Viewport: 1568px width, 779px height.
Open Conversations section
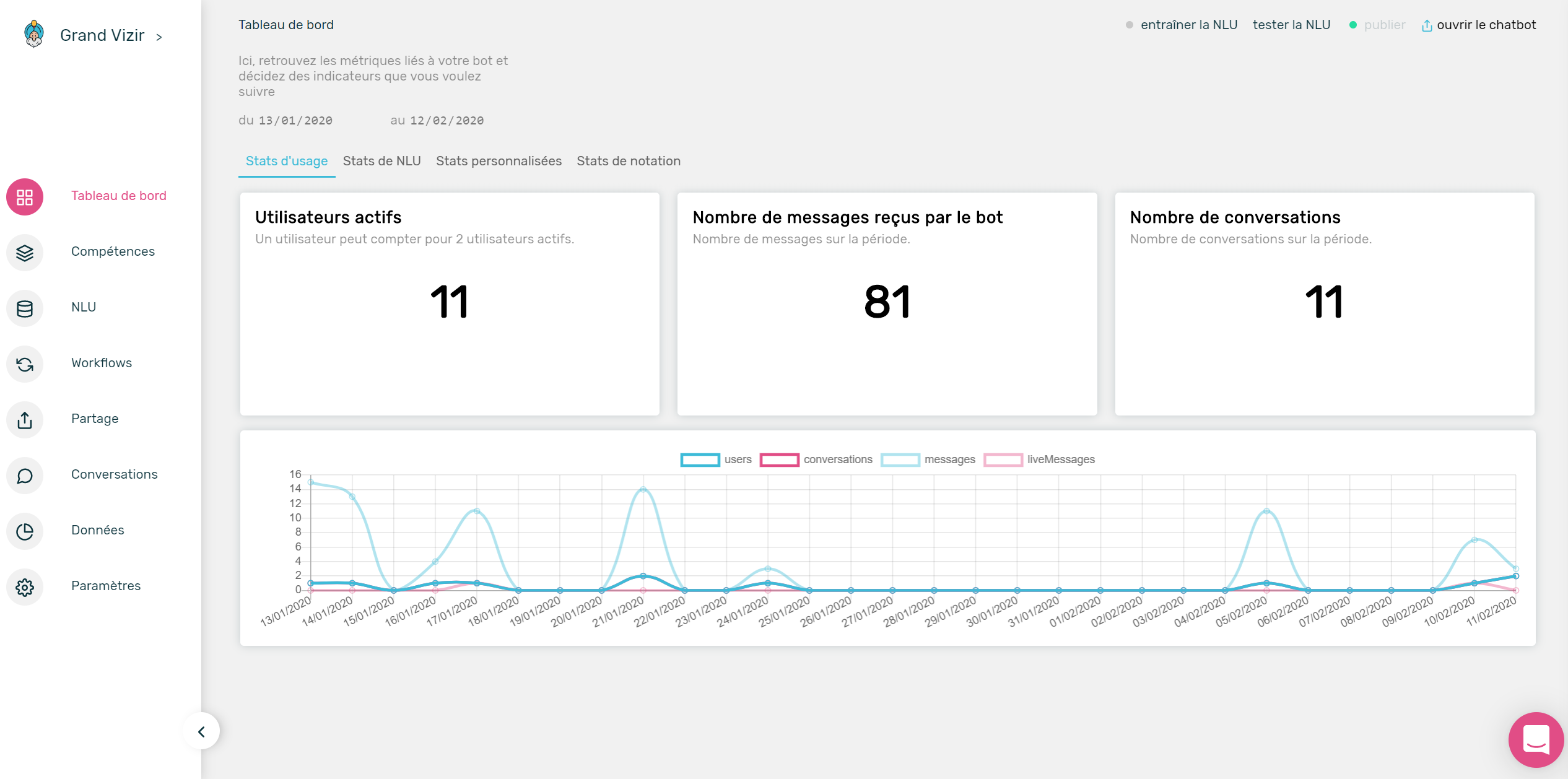(x=113, y=474)
